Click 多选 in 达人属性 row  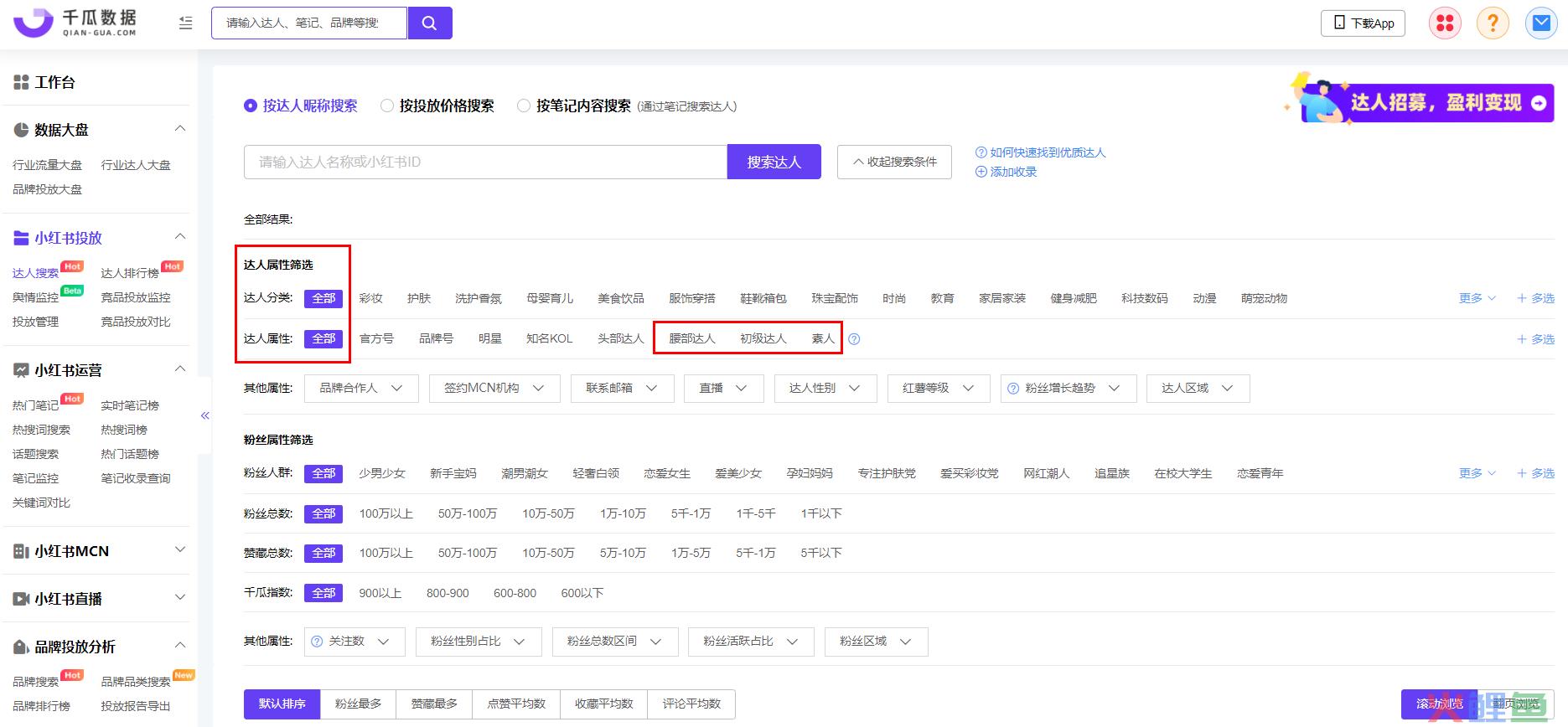click(1535, 339)
